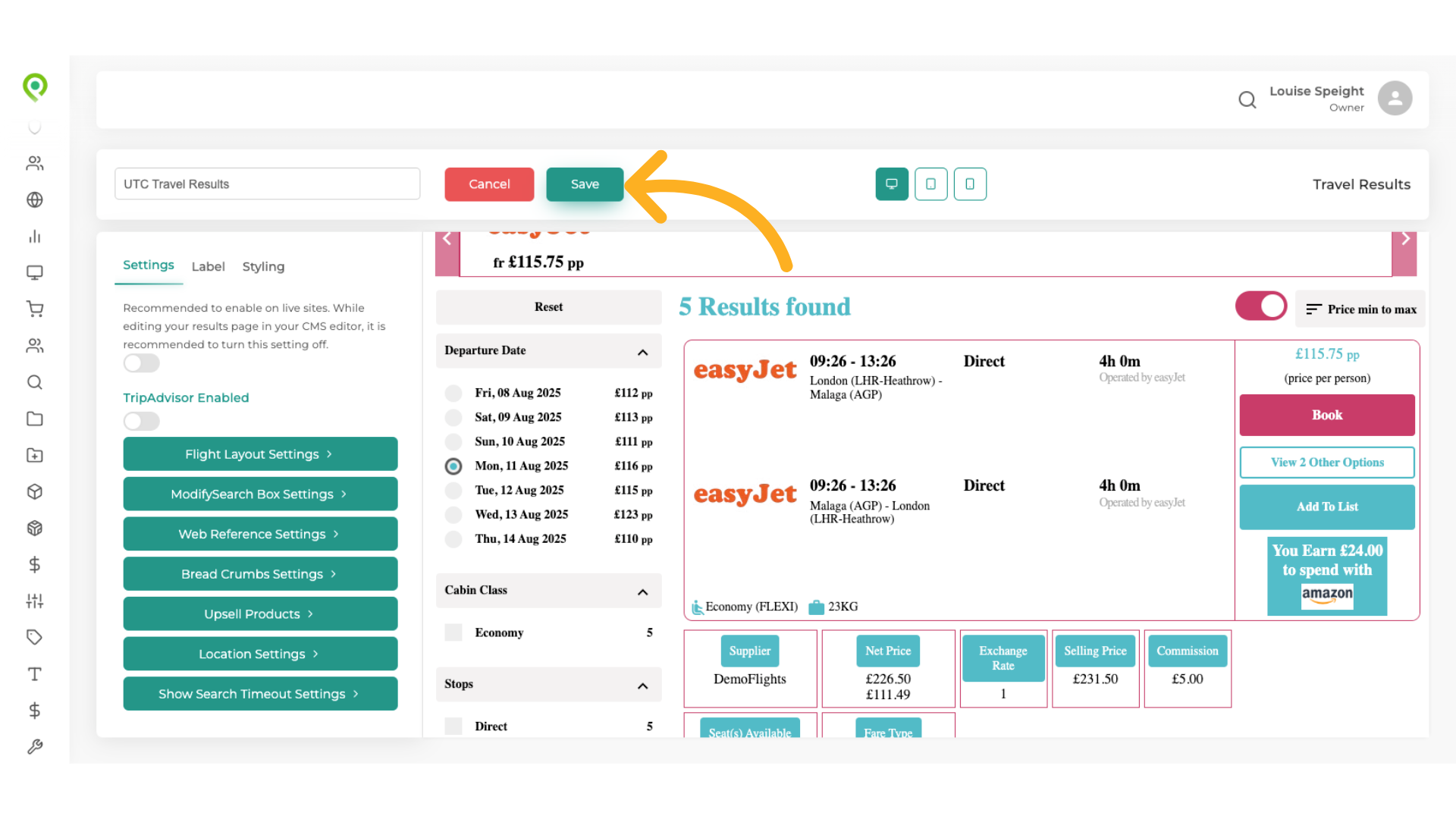
Task: Click the Save button
Action: coord(585,184)
